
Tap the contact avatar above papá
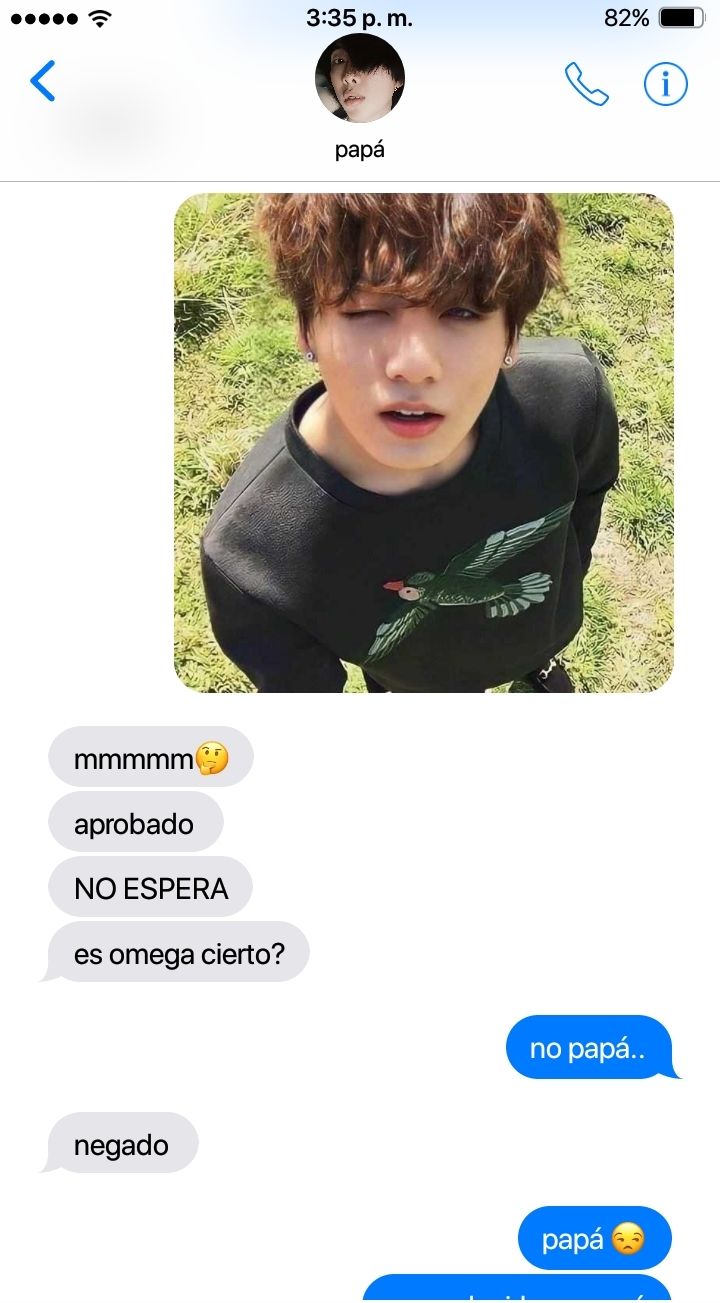360,78
